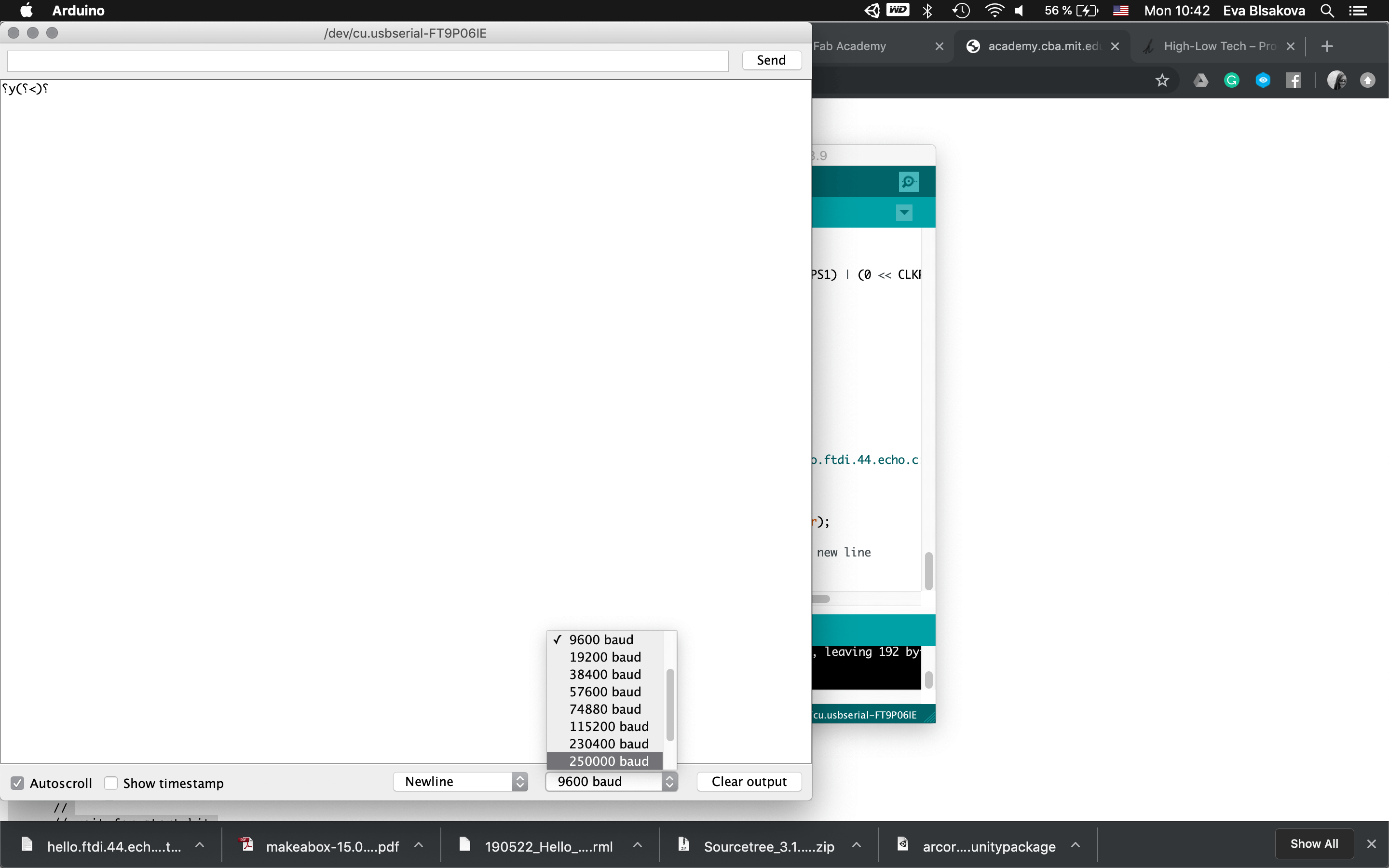The height and width of the screenshot is (868, 1389).
Task: Open Bluetooth menu bar icon
Action: (927, 11)
